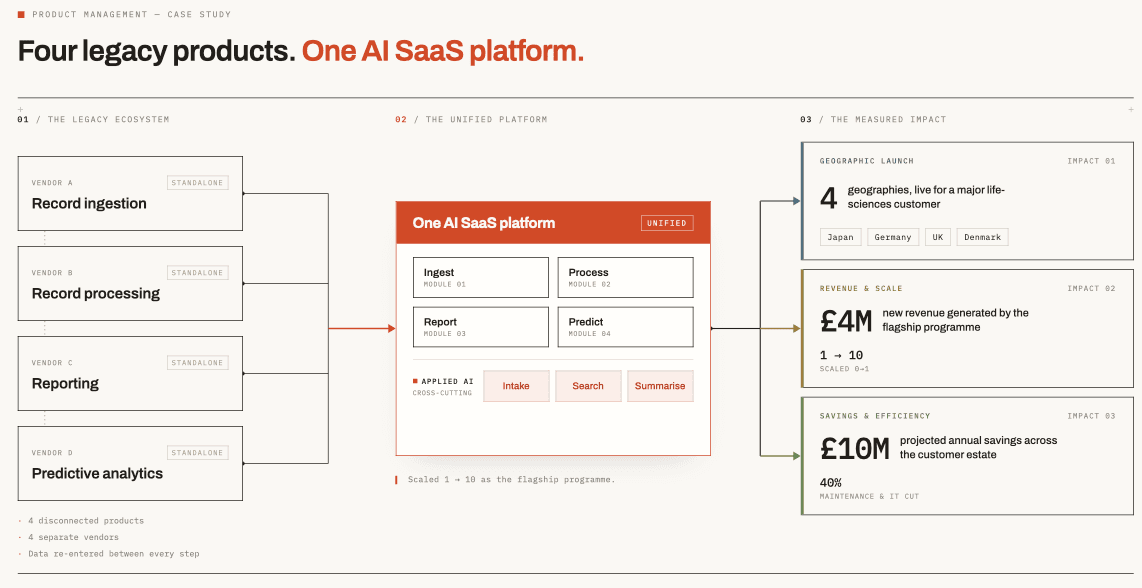Select the Summarise AI button
1142x588 pixels.
pos(660,386)
